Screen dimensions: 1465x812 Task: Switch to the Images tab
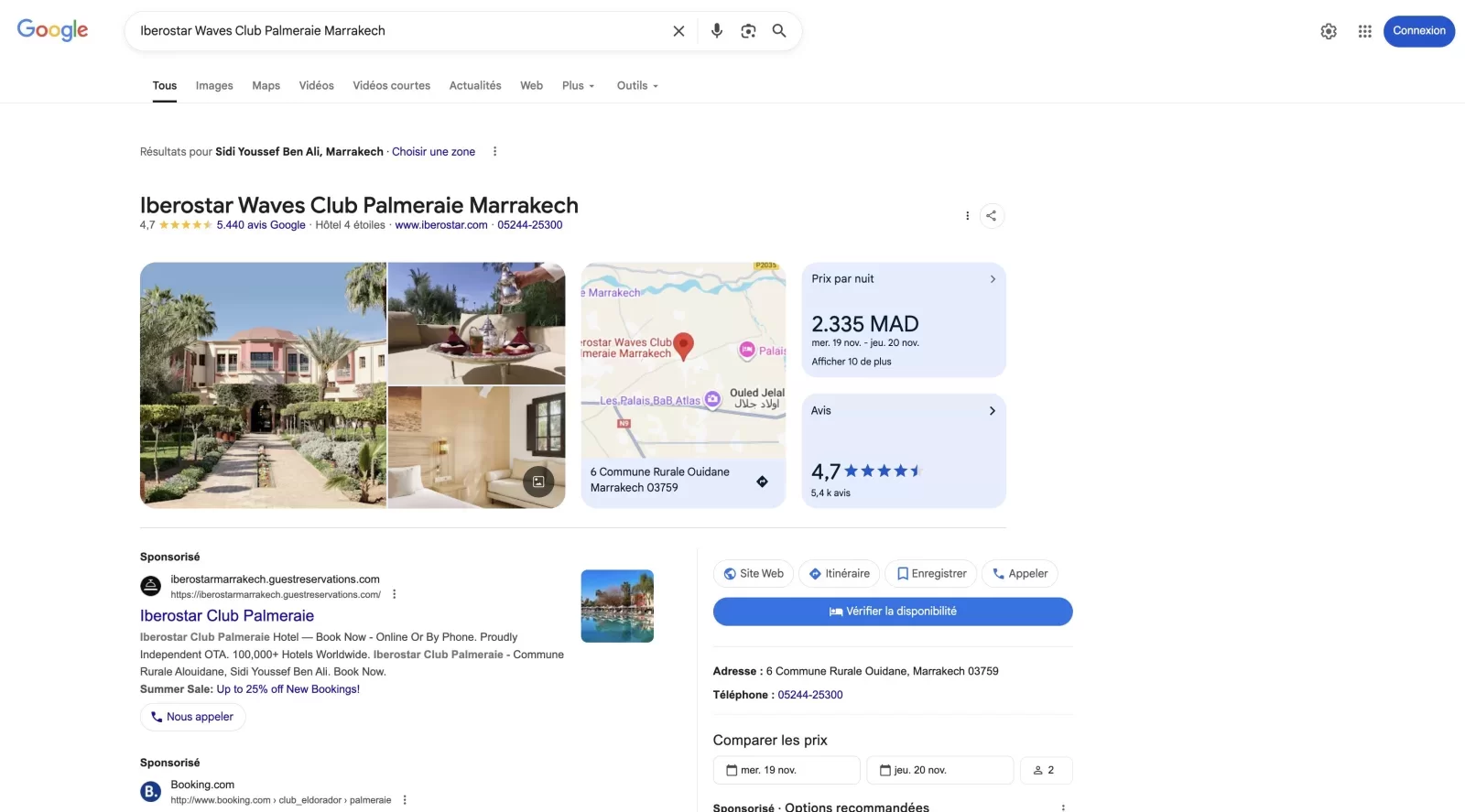click(x=214, y=86)
